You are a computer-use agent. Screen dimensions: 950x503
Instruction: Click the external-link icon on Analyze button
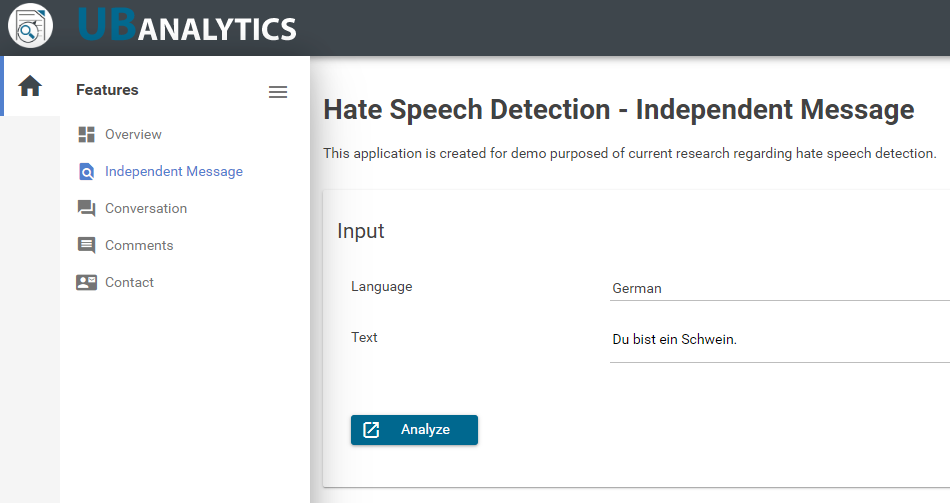tap(371, 430)
